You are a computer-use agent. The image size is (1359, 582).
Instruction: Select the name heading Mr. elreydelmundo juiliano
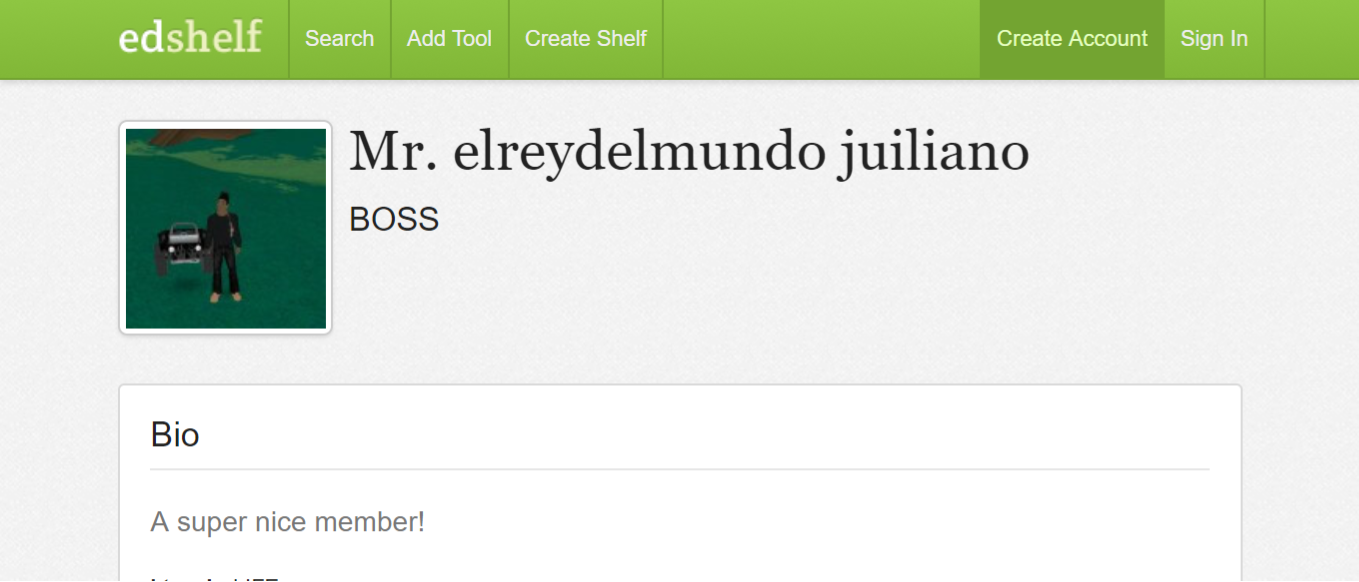(689, 152)
